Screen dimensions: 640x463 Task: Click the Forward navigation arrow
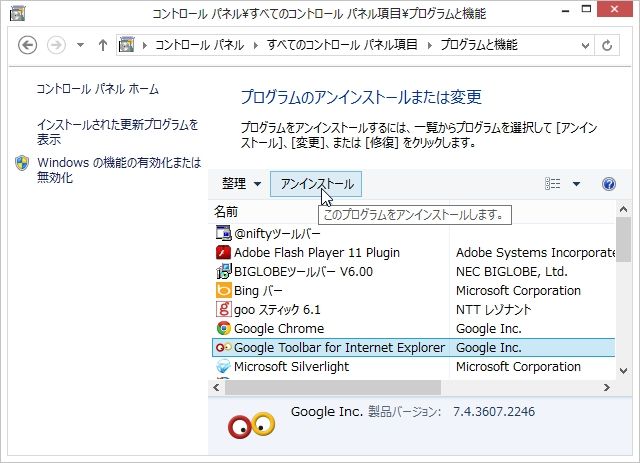click(56, 45)
